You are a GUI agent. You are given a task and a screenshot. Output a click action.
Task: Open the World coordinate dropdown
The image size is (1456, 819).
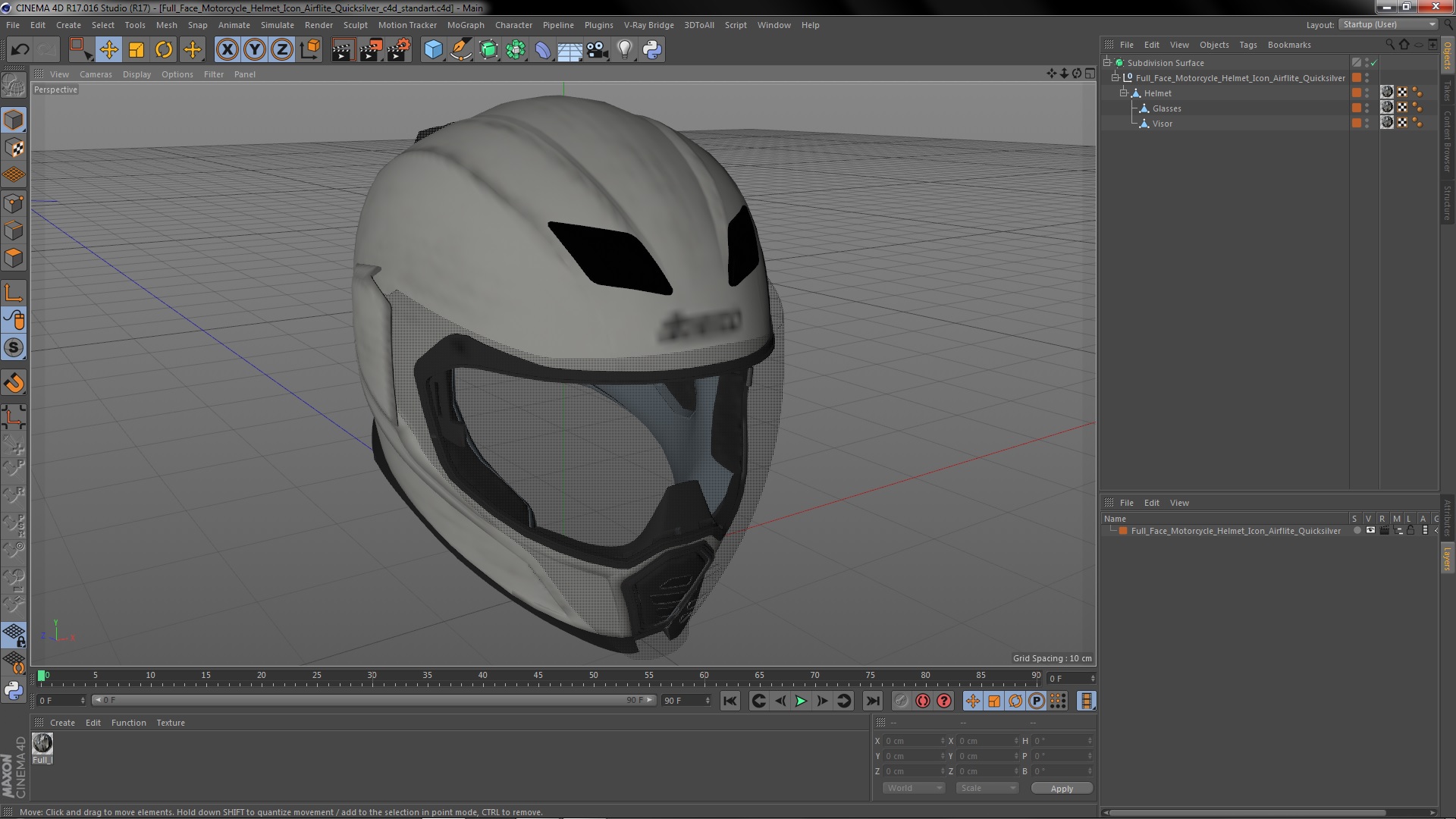click(x=914, y=788)
